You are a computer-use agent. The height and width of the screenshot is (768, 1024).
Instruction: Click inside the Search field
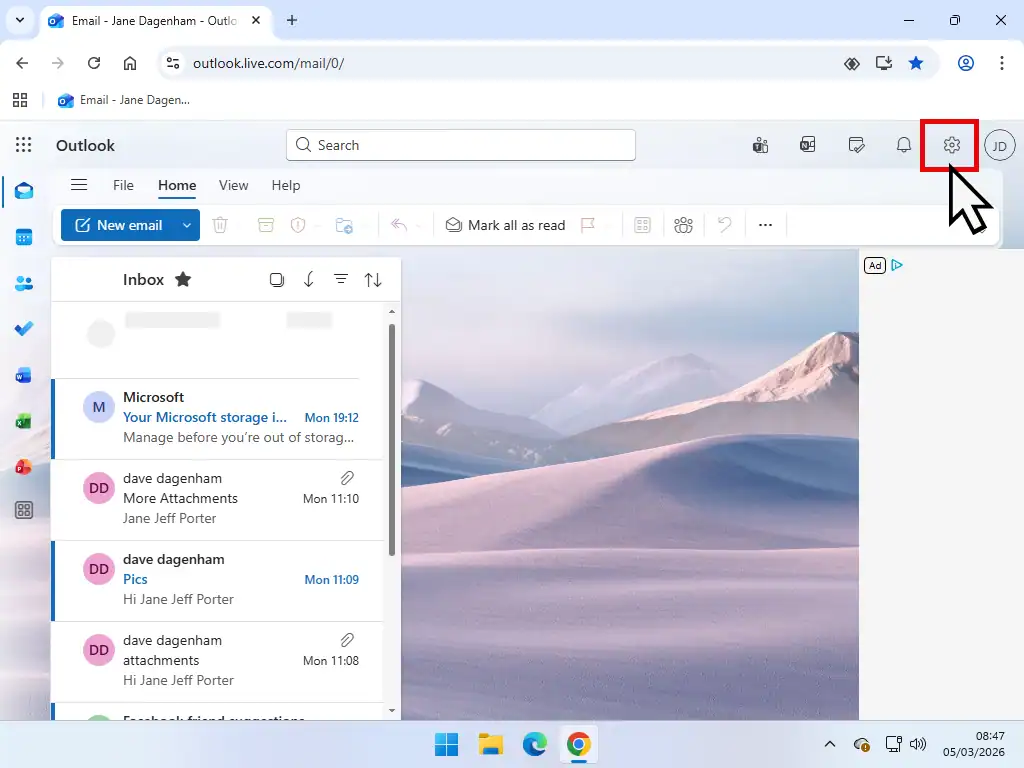[x=460, y=145]
